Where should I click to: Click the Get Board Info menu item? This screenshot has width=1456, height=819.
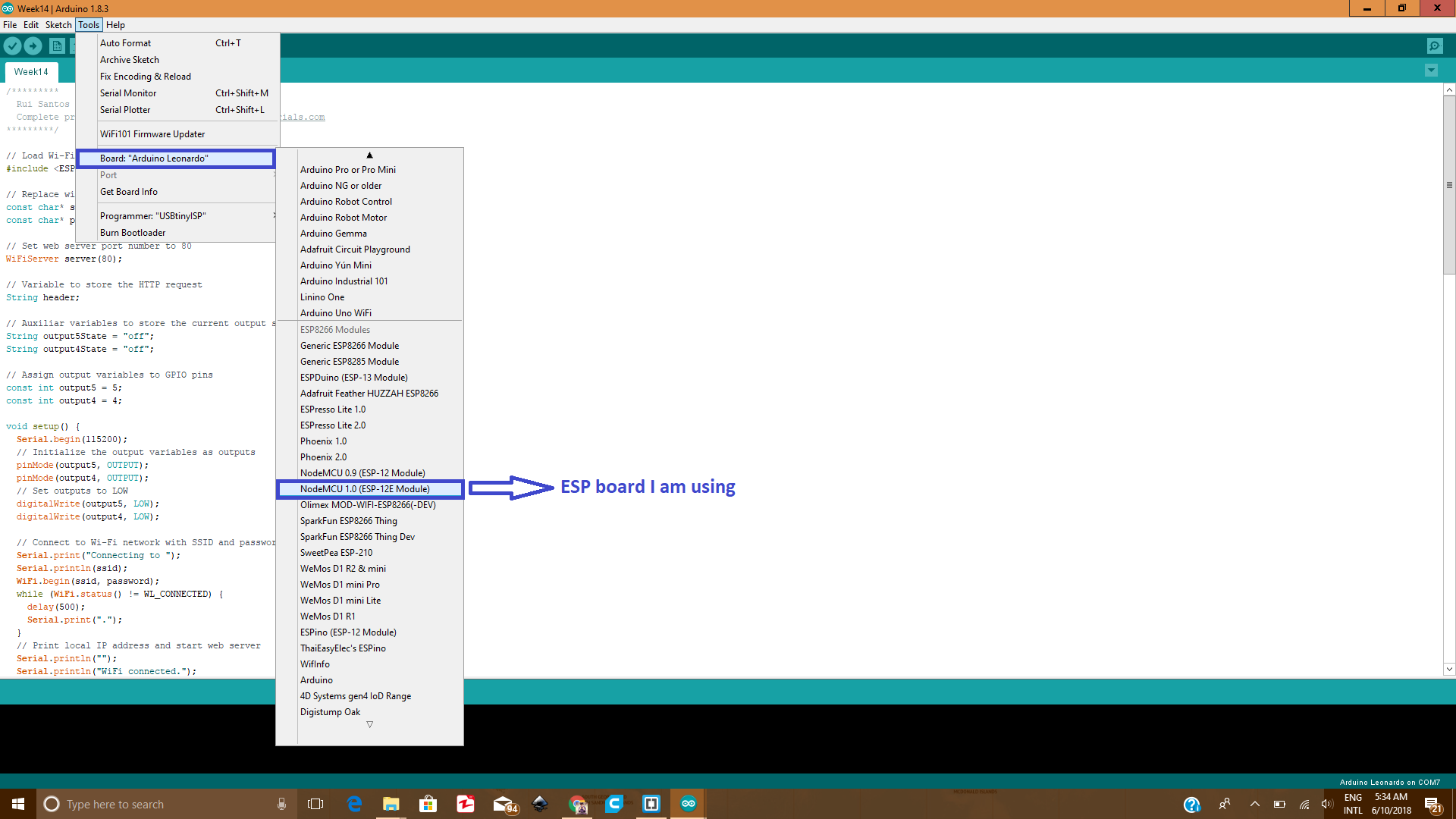point(129,192)
